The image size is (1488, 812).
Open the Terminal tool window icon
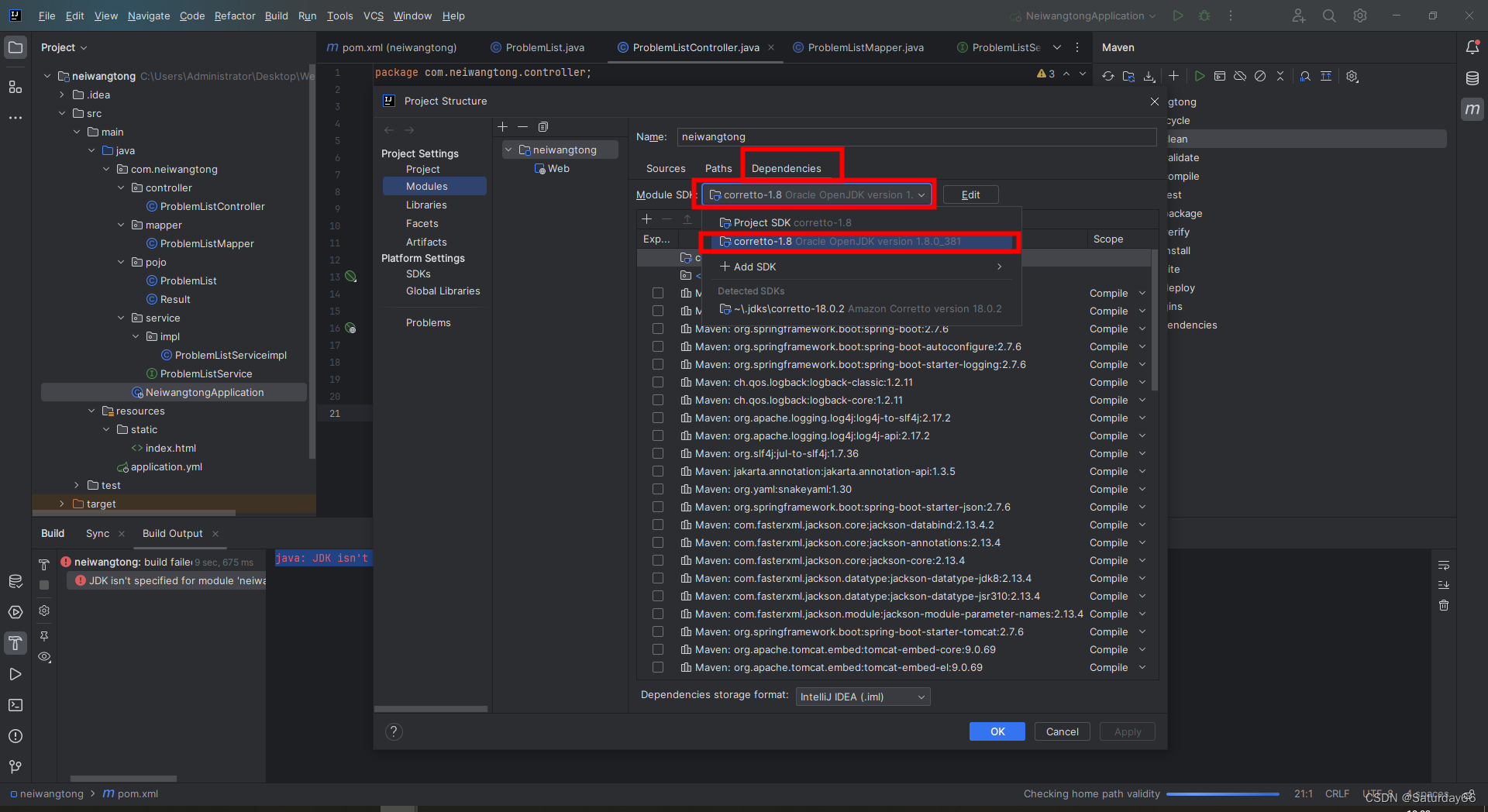pyautogui.click(x=15, y=705)
